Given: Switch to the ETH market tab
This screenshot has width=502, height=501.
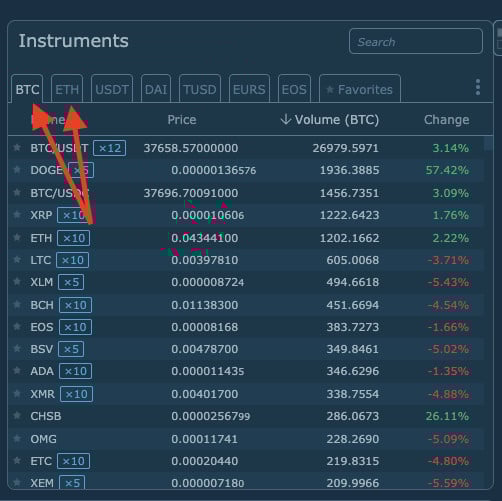Looking at the screenshot, I should tap(67, 89).
